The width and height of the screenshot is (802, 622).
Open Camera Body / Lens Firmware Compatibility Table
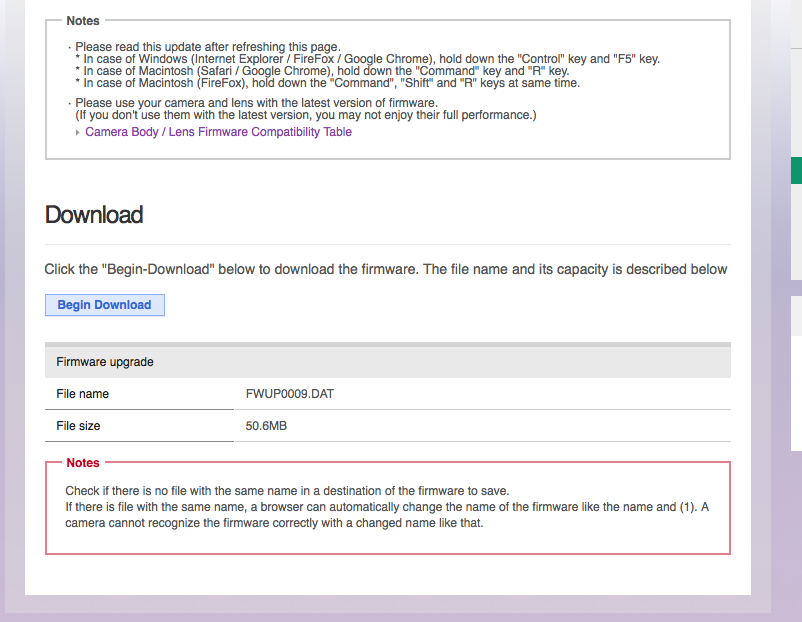[x=218, y=132]
